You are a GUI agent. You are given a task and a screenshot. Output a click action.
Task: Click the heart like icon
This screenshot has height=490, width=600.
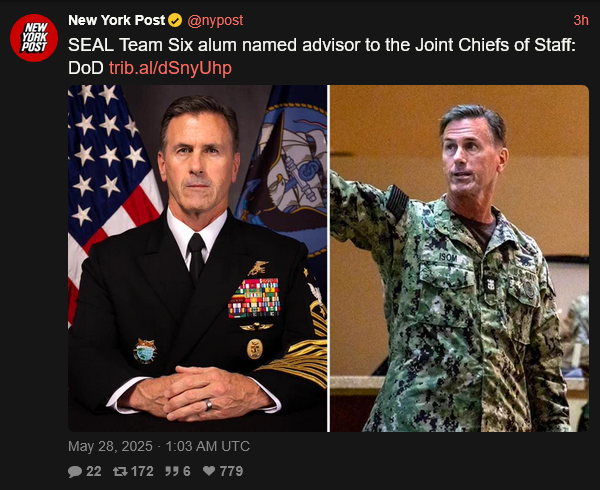(x=209, y=471)
